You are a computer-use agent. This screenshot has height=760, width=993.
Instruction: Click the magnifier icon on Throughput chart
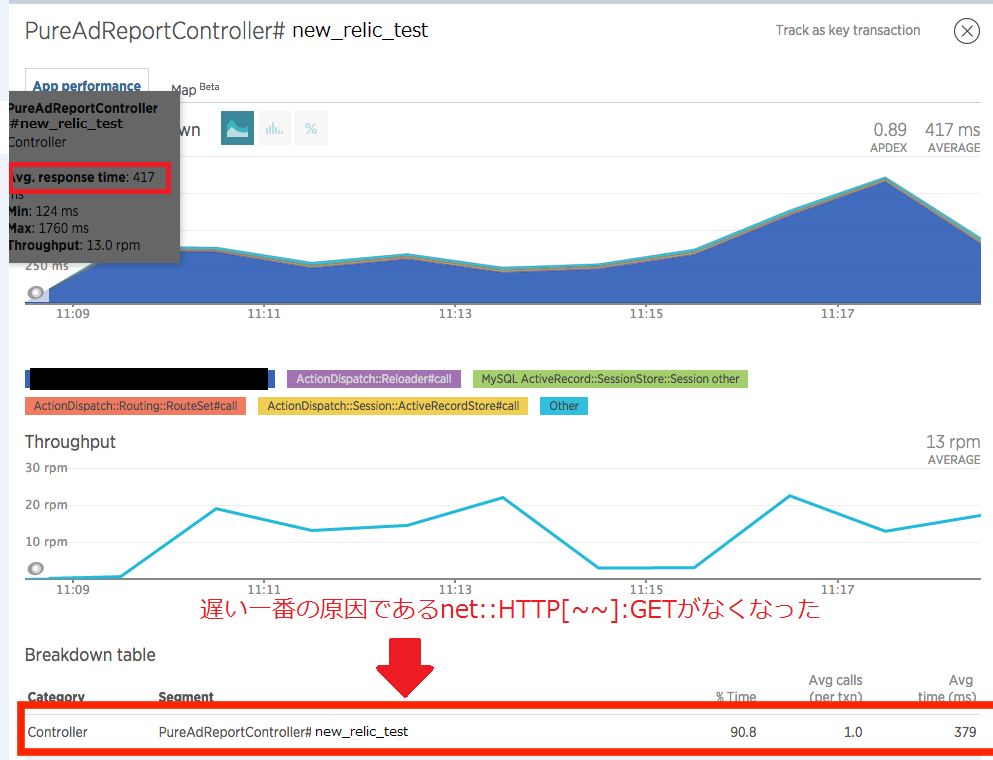click(x=37, y=568)
